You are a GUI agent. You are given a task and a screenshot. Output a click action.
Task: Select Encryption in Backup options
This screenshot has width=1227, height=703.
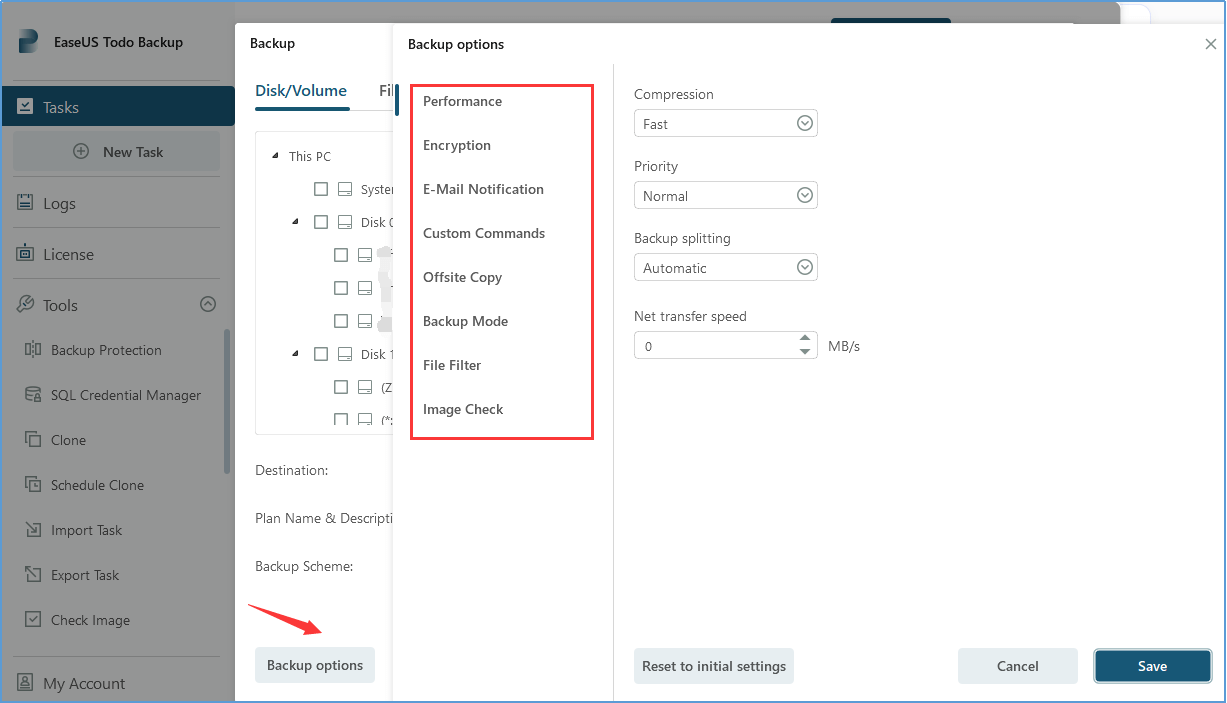click(456, 145)
